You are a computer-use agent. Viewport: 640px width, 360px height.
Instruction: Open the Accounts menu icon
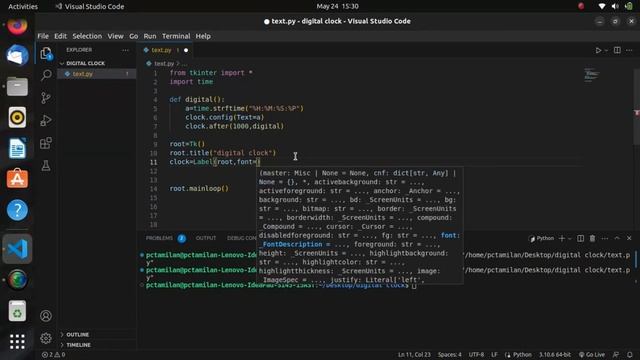(x=46, y=316)
